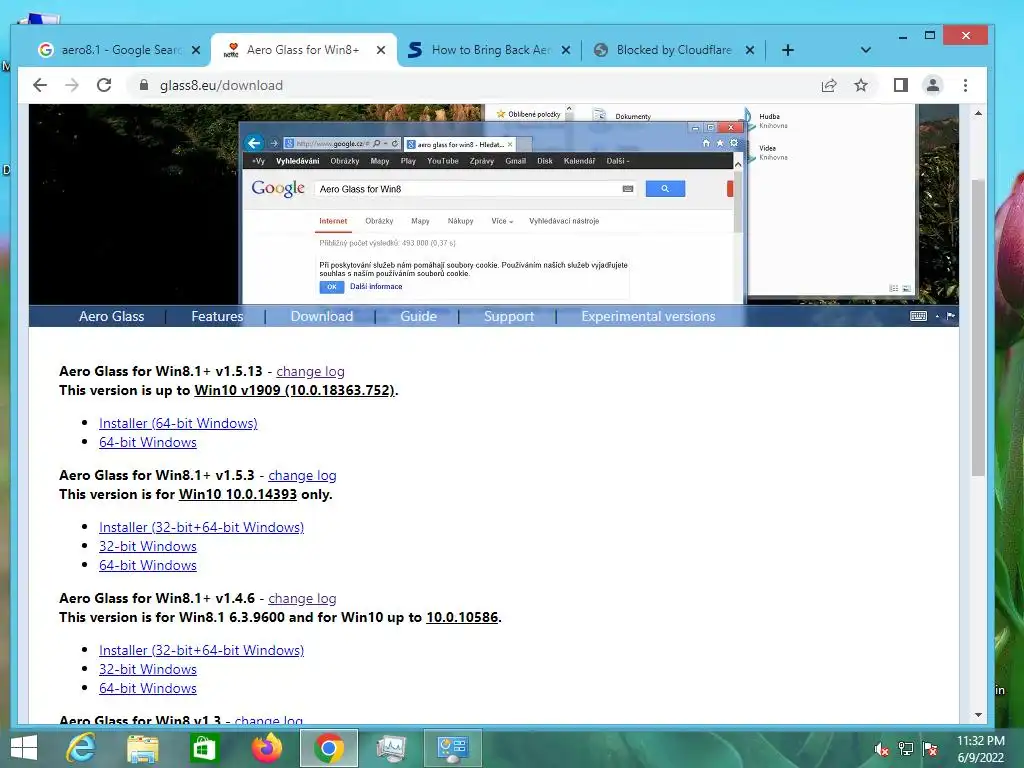Open the Support nav item
1024x768 pixels.
(x=509, y=317)
